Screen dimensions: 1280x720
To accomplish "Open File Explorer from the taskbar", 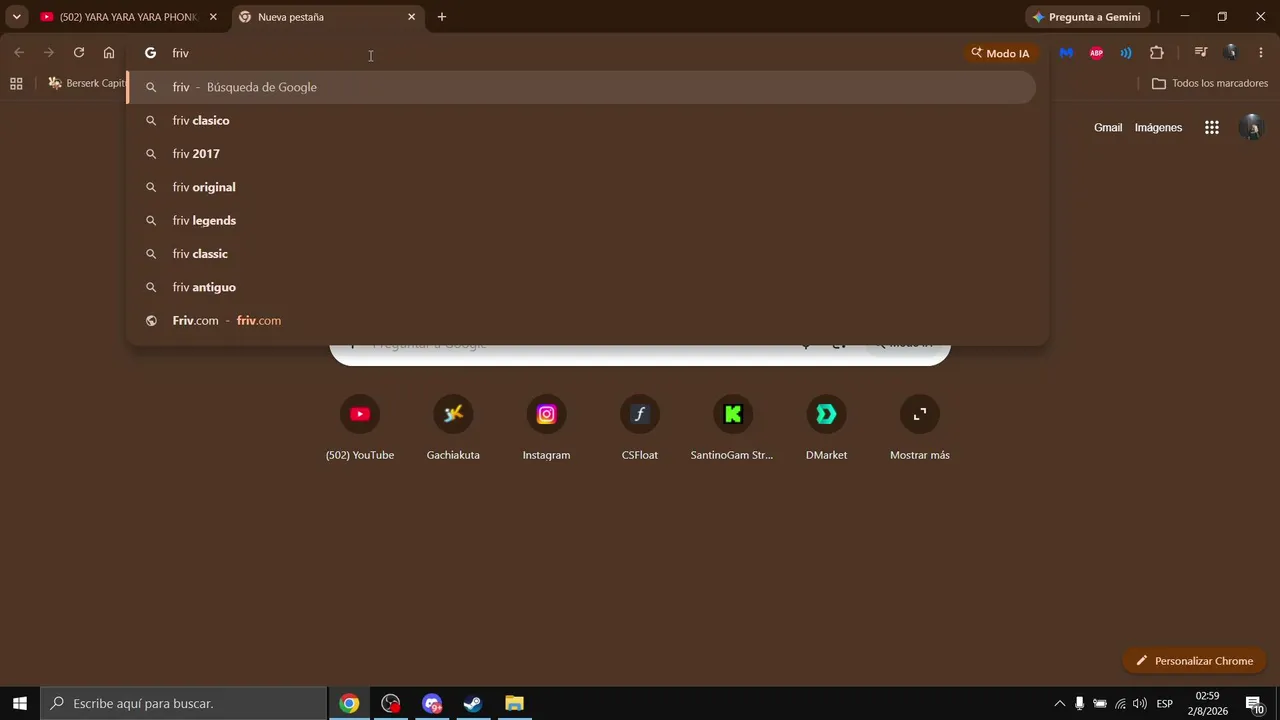I will (x=514, y=704).
